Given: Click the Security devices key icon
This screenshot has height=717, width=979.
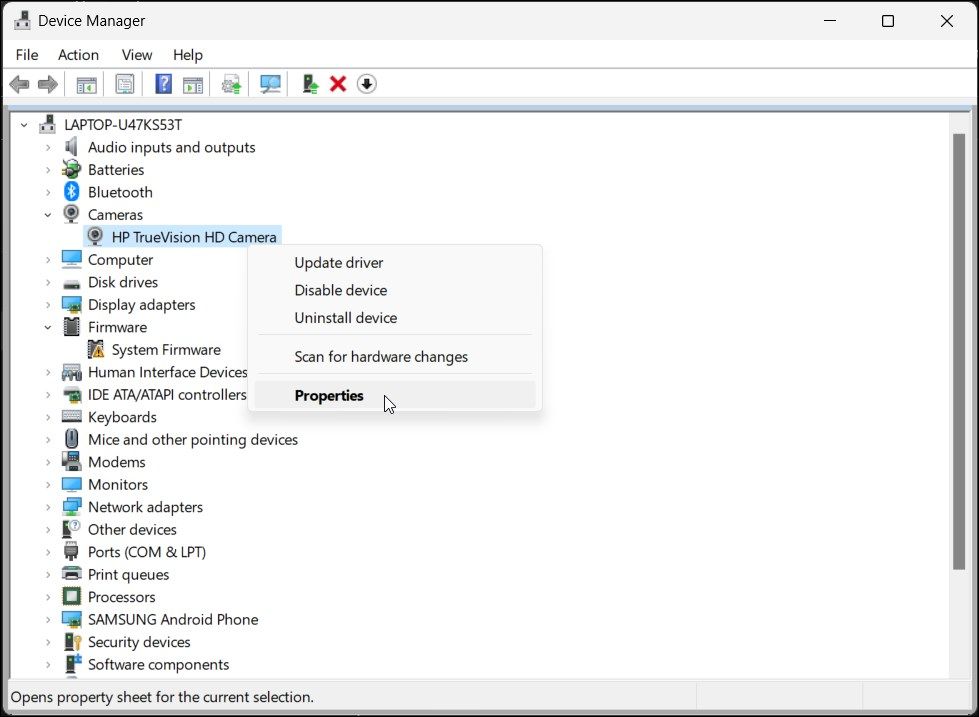Looking at the screenshot, I should [x=72, y=641].
